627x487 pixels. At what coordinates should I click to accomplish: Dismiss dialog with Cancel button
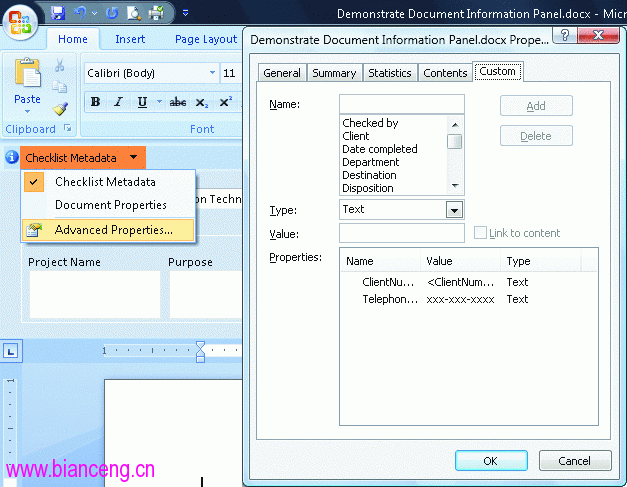pyautogui.click(x=575, y=461)
